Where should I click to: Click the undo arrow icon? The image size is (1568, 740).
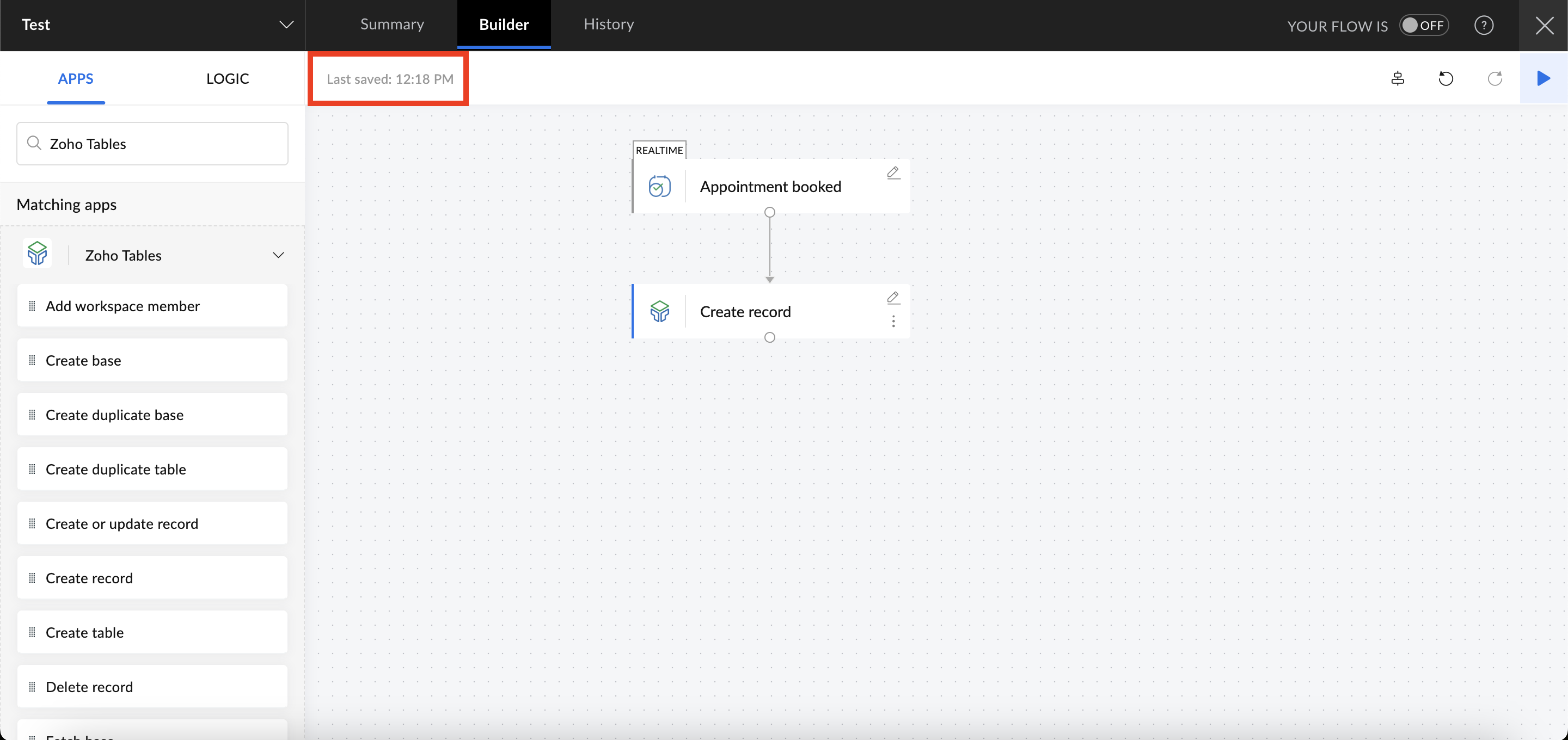tap(1445, 78)
